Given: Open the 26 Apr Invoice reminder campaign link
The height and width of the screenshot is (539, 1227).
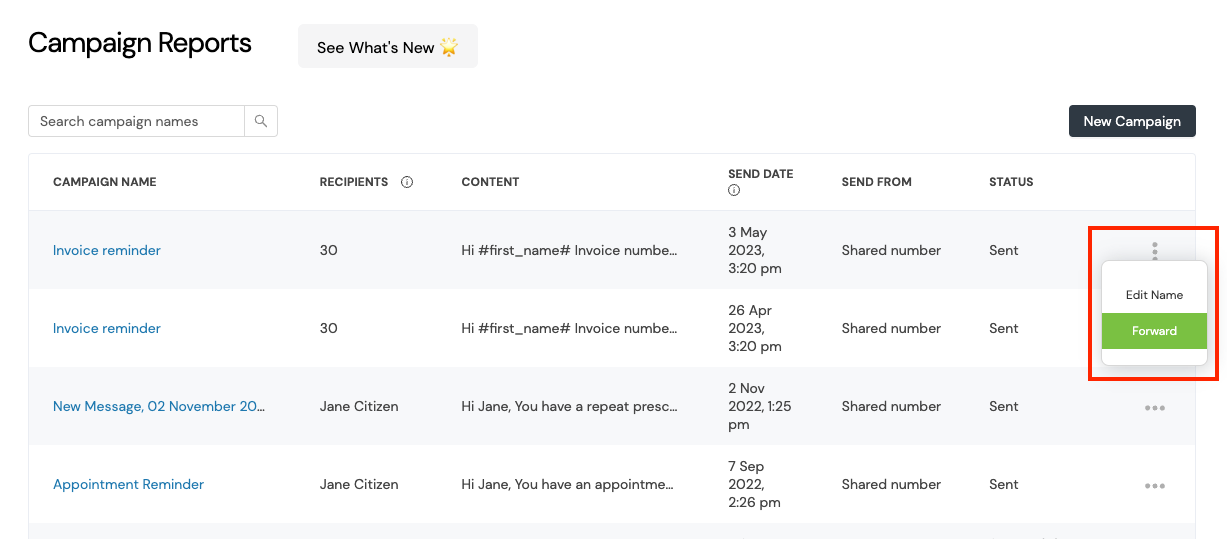Looking at the screenshot, I should click(107, 328).
